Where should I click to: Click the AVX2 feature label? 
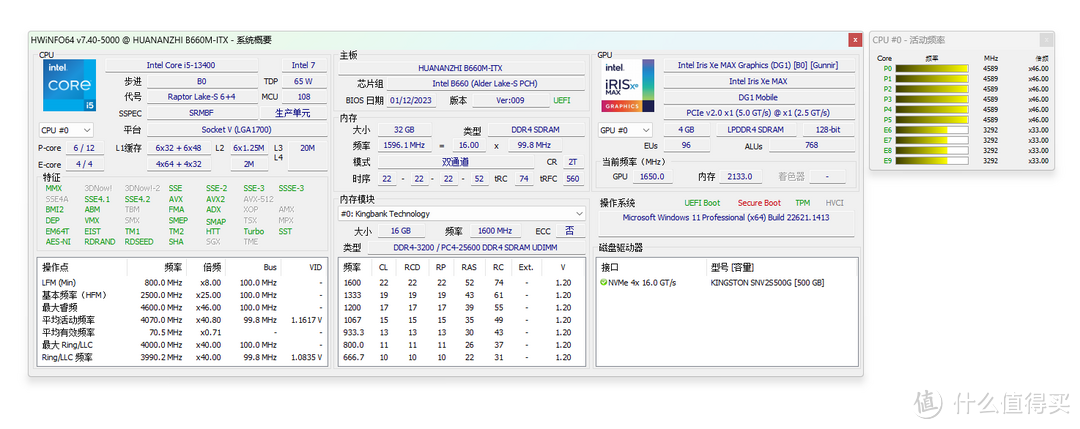point(216,199)
